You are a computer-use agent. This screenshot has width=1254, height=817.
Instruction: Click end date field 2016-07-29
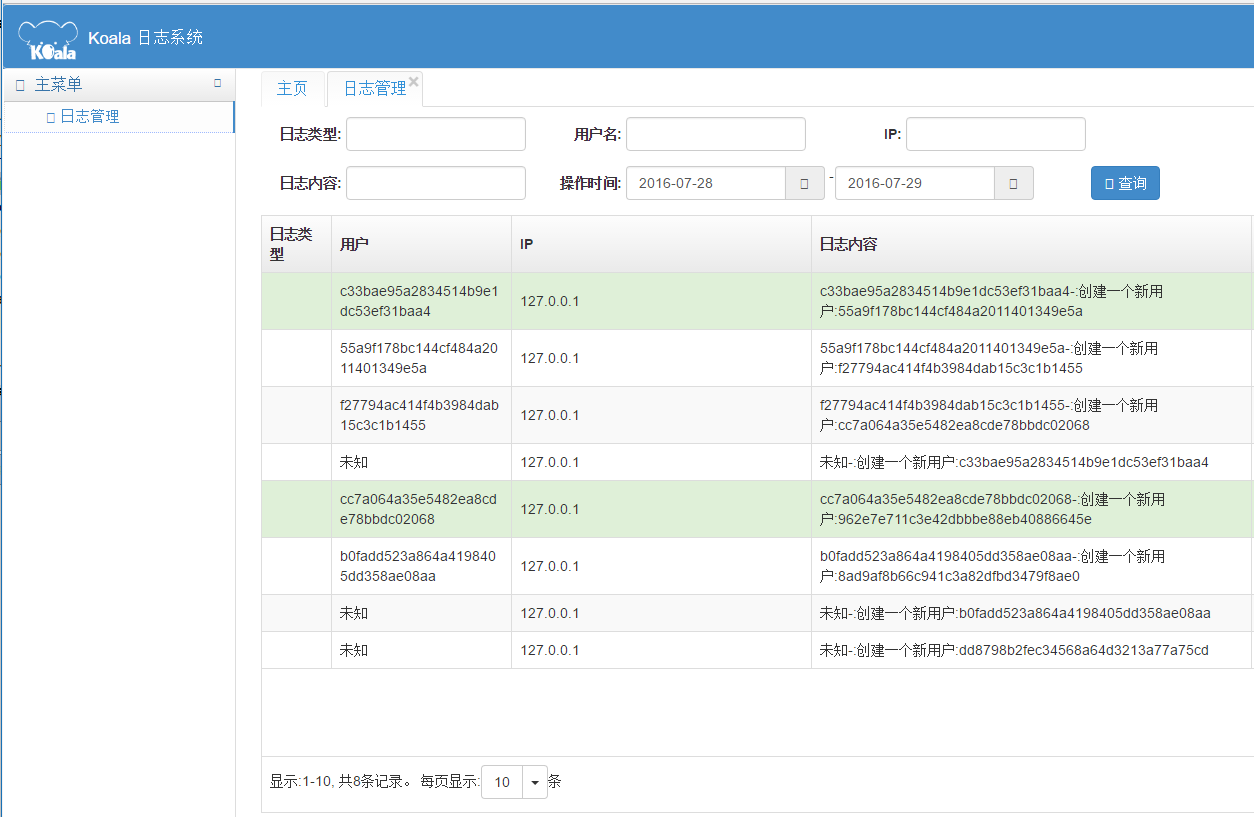click(914, 184)
